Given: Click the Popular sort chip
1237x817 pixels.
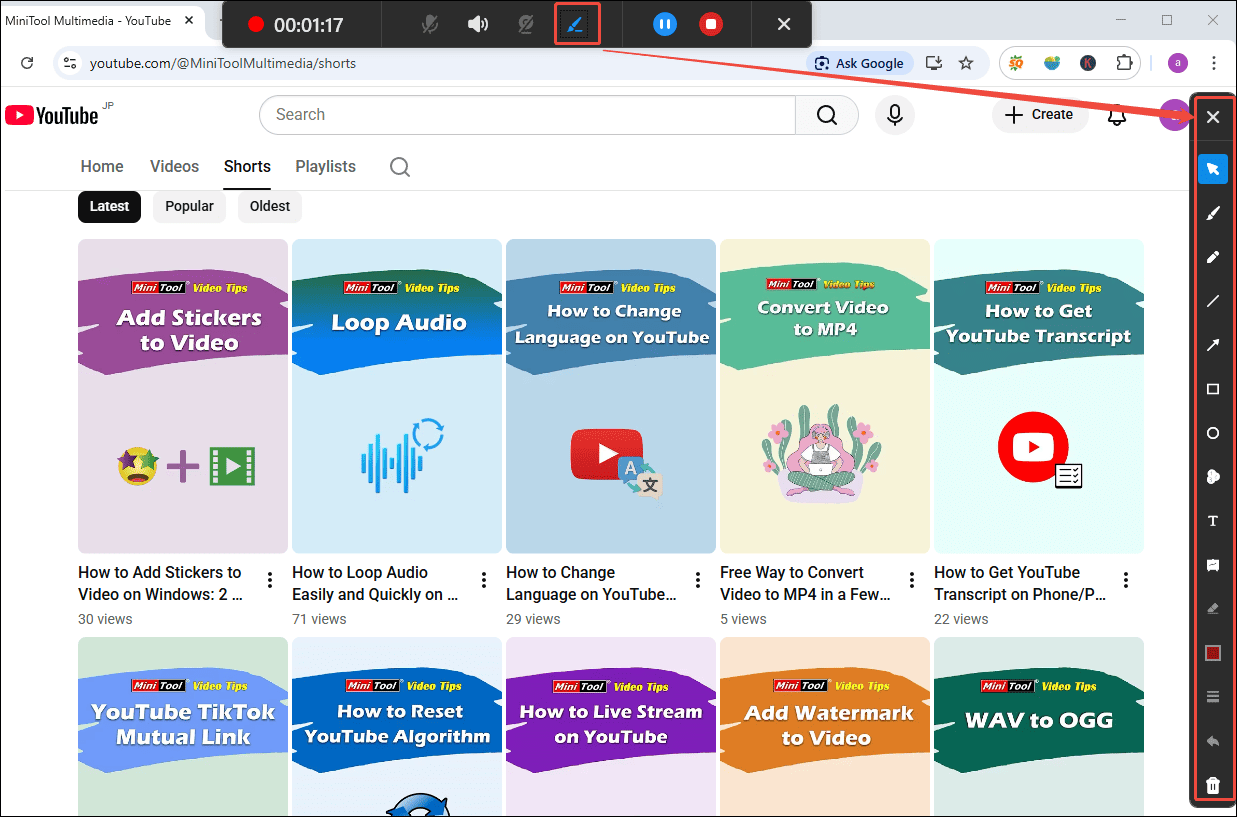Looking at the screenshot, I should [x=189, y=206].
